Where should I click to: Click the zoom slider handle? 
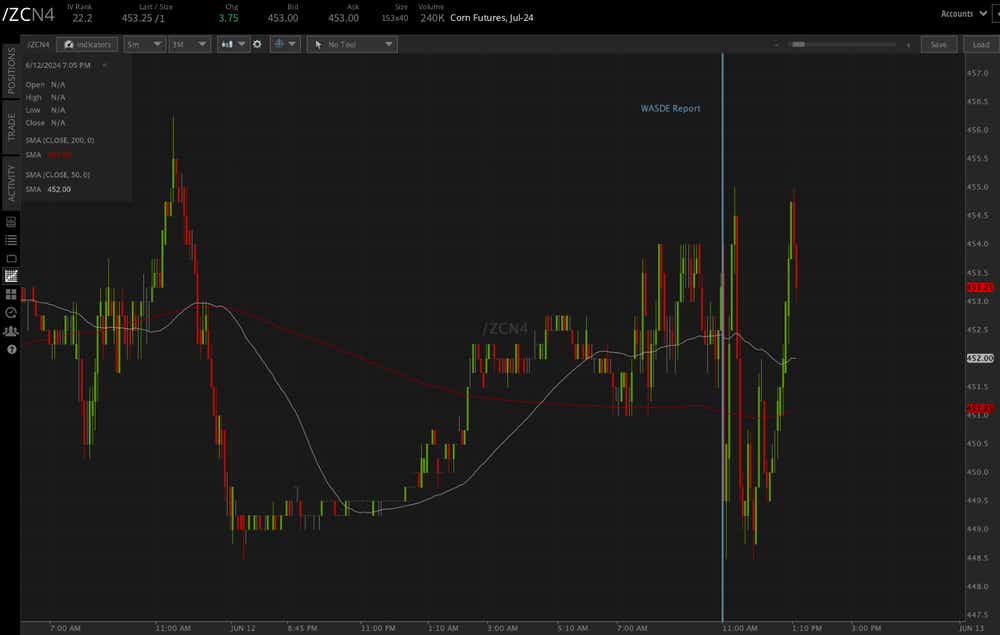tap(798, 44)
